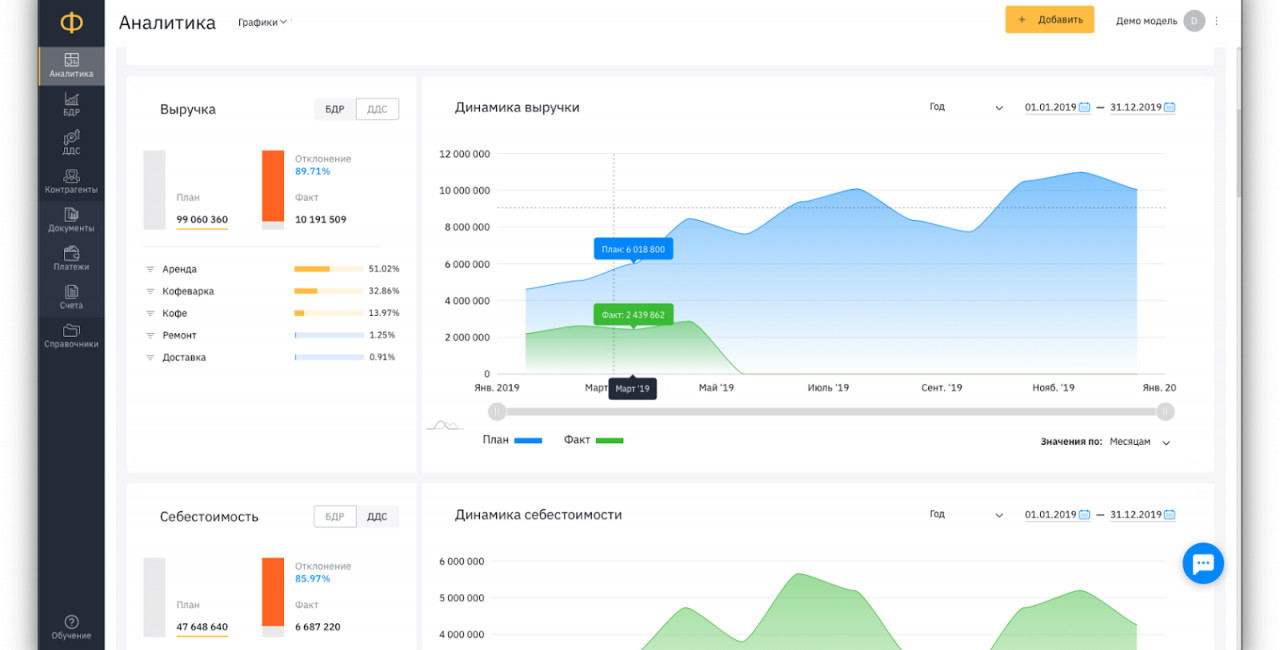Click the Добавить button
Screen dimensions: 1280x650
(1049, 20)
